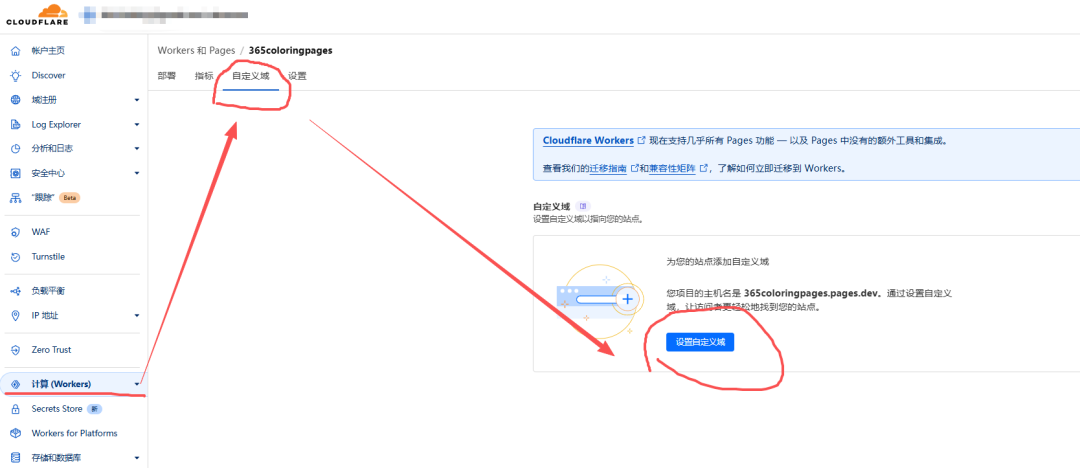Viewport: 1080px width, 468px height.
Task: Collapse the 计算 (Workers) section arrow
Action: (137, 384)
